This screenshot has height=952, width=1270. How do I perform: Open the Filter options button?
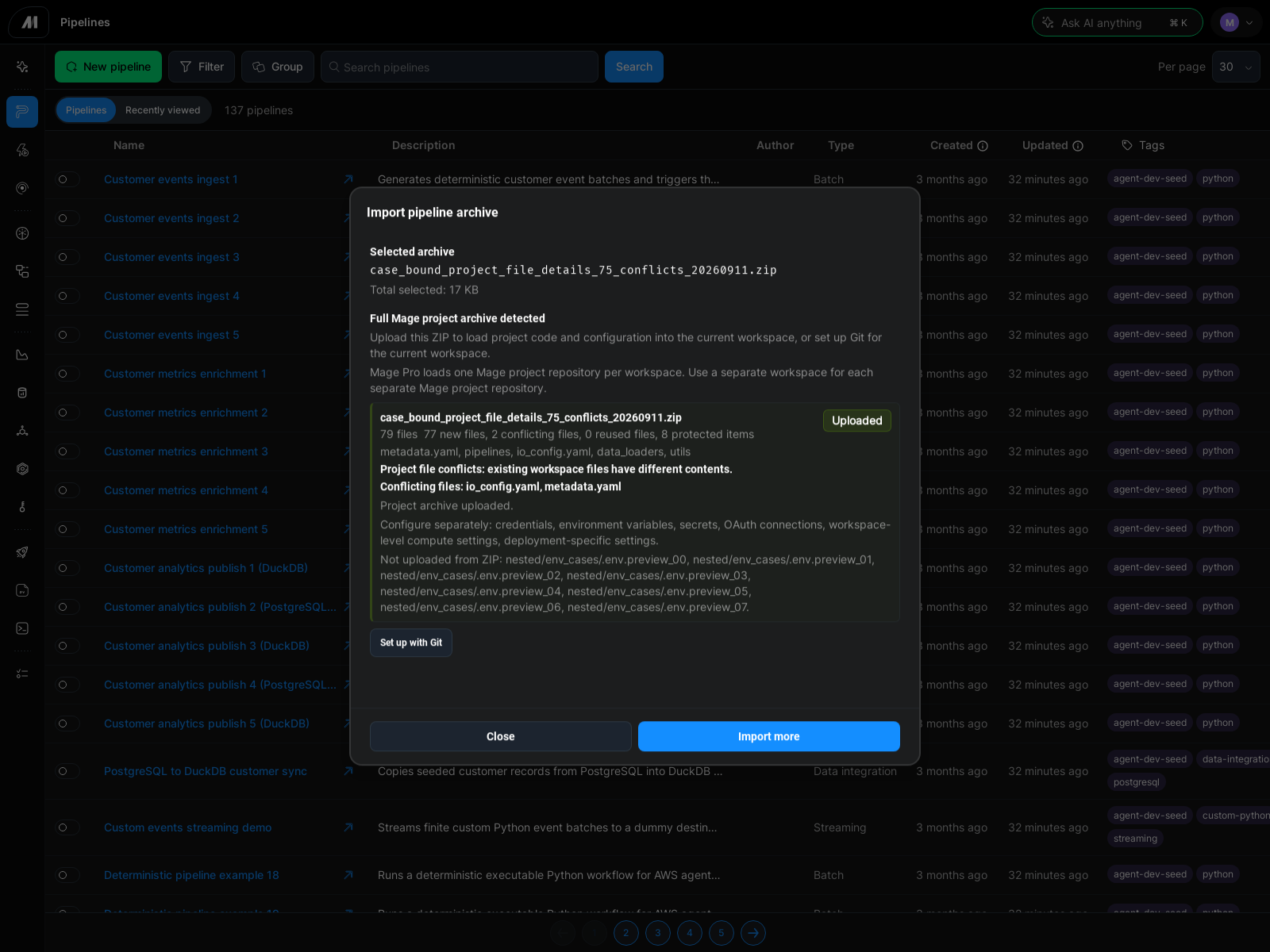click(202, 67)
